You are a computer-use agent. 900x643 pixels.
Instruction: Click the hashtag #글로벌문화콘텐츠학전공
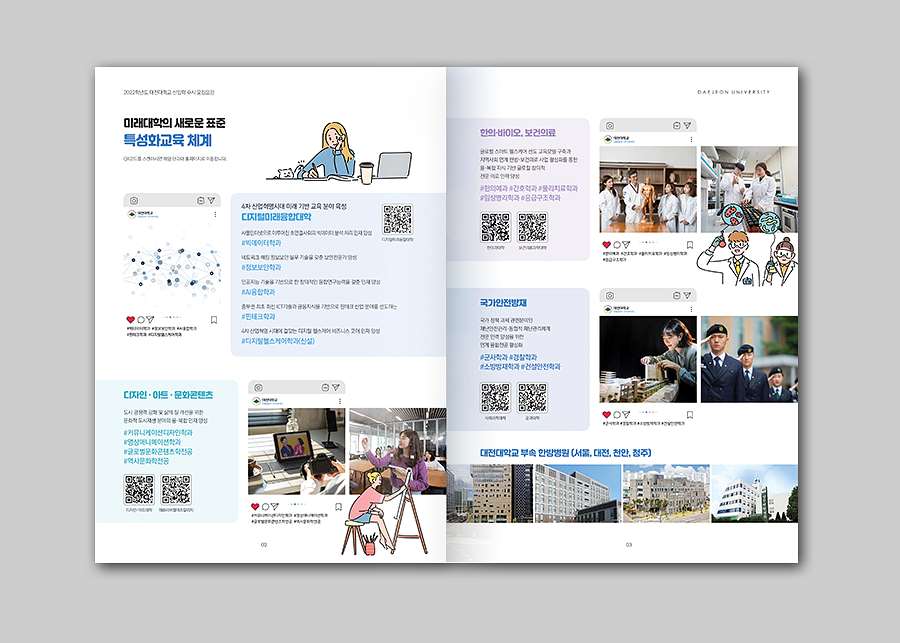click(158, 452)
